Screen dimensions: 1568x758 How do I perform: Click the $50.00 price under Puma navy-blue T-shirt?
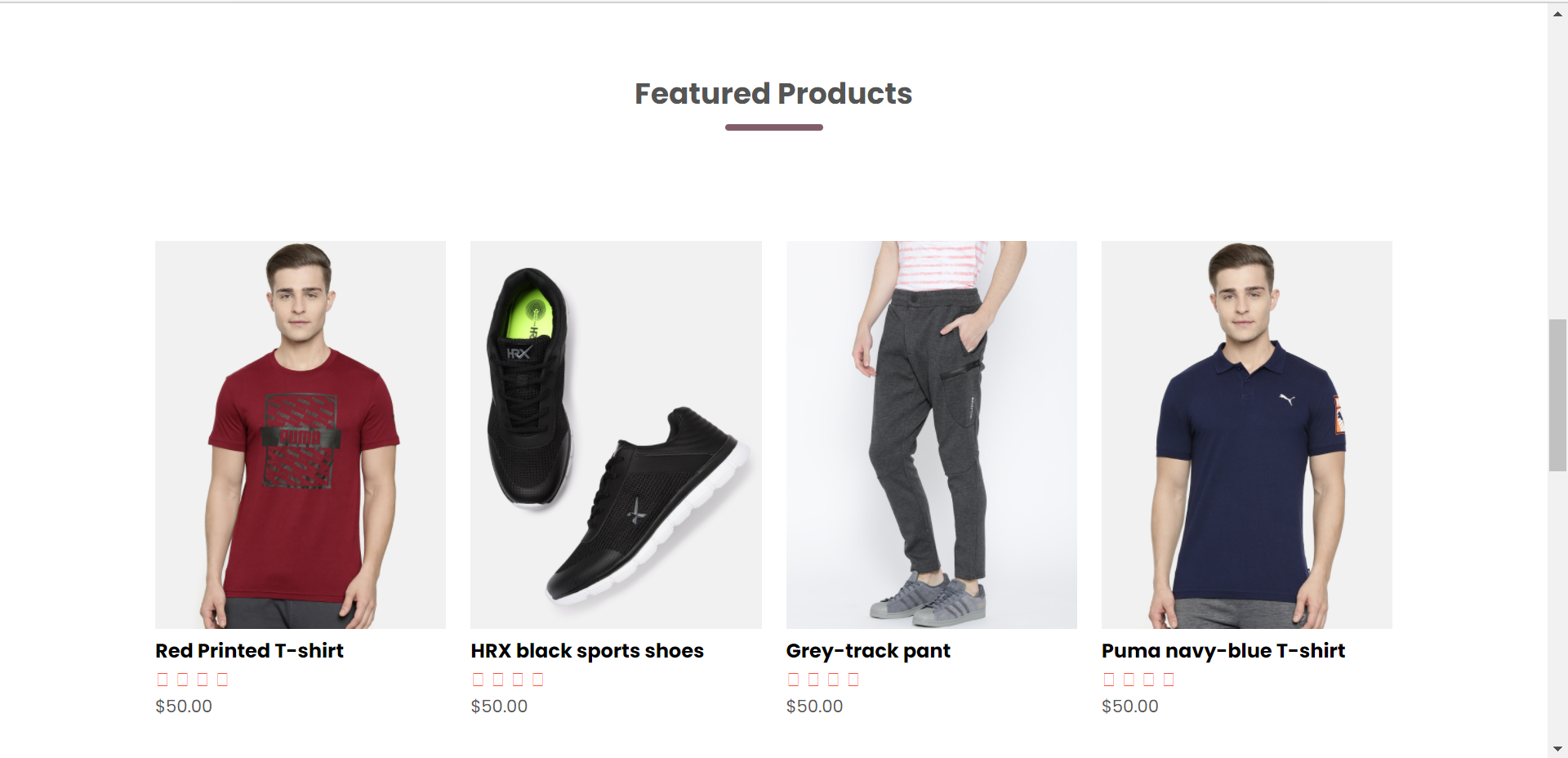(x=1129, y=707)
